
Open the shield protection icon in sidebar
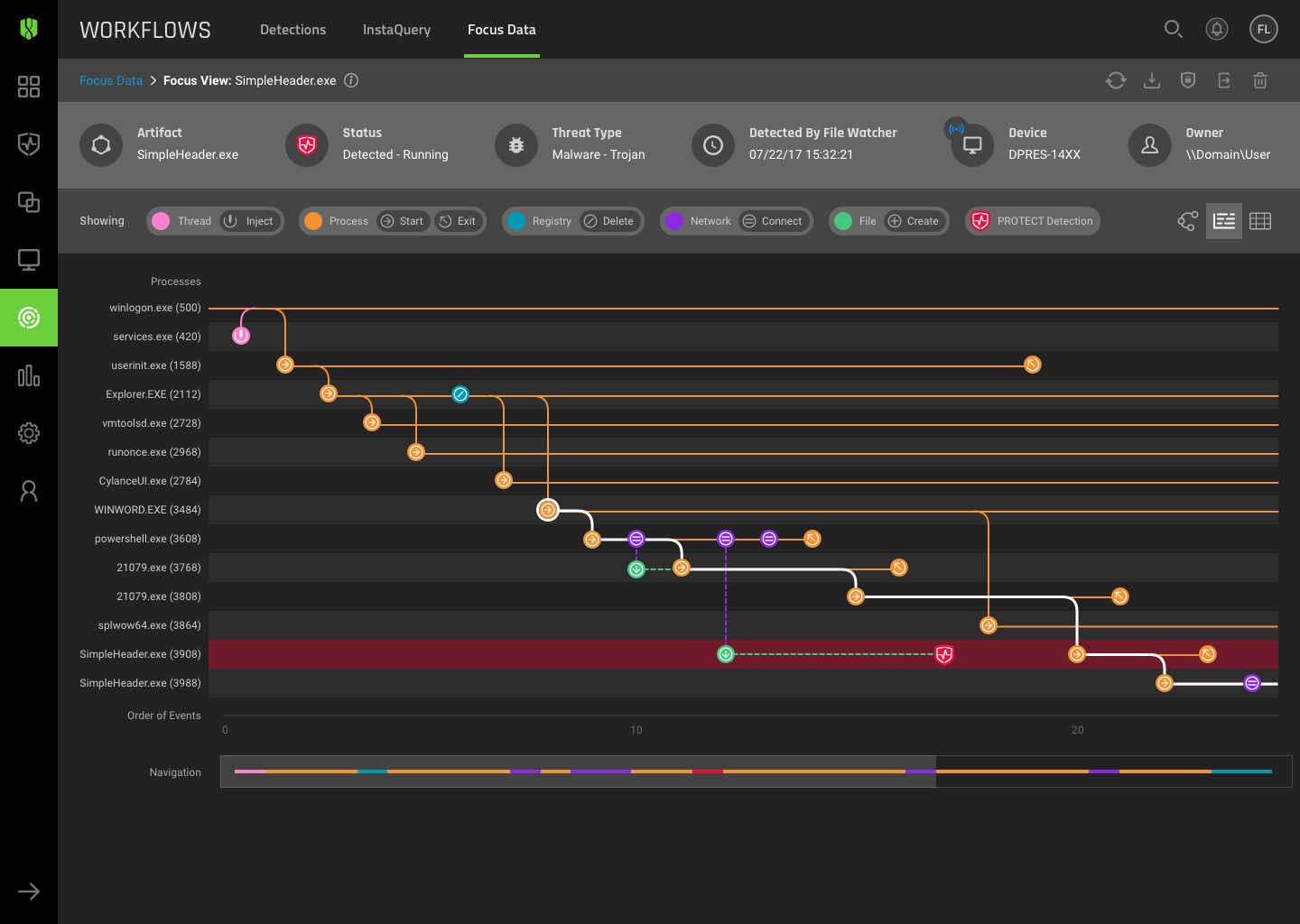[29, 144]
